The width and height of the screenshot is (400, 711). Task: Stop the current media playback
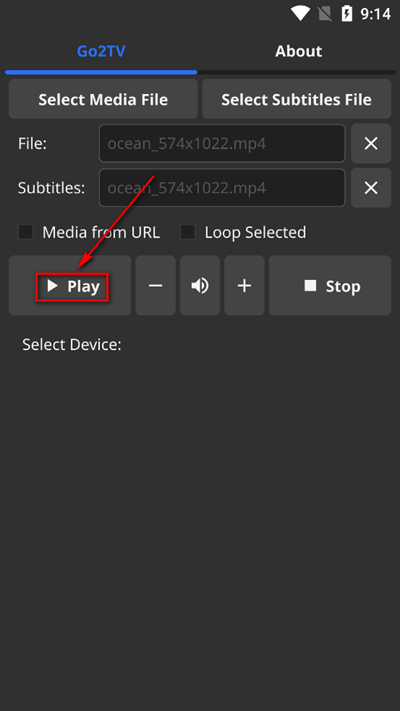[x=330, y=285]
